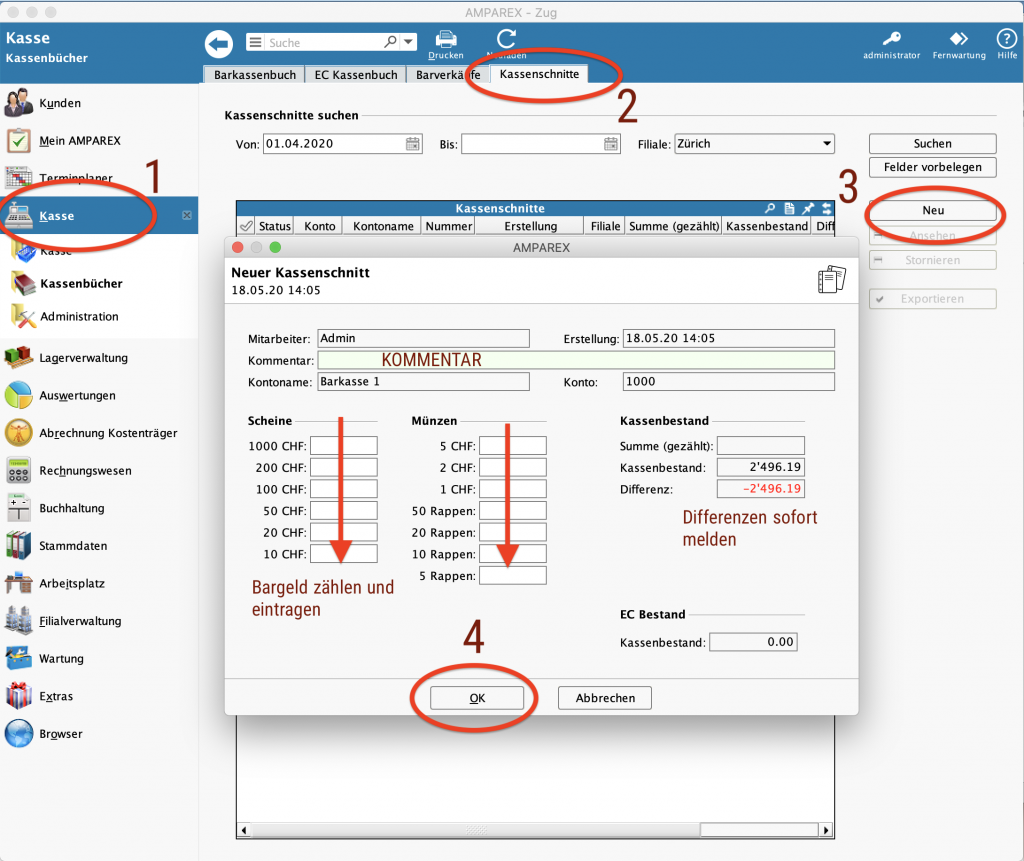The image size is (1024, 861).
Task: Open the search field dropdown arrow
Action: click(409, 43)
